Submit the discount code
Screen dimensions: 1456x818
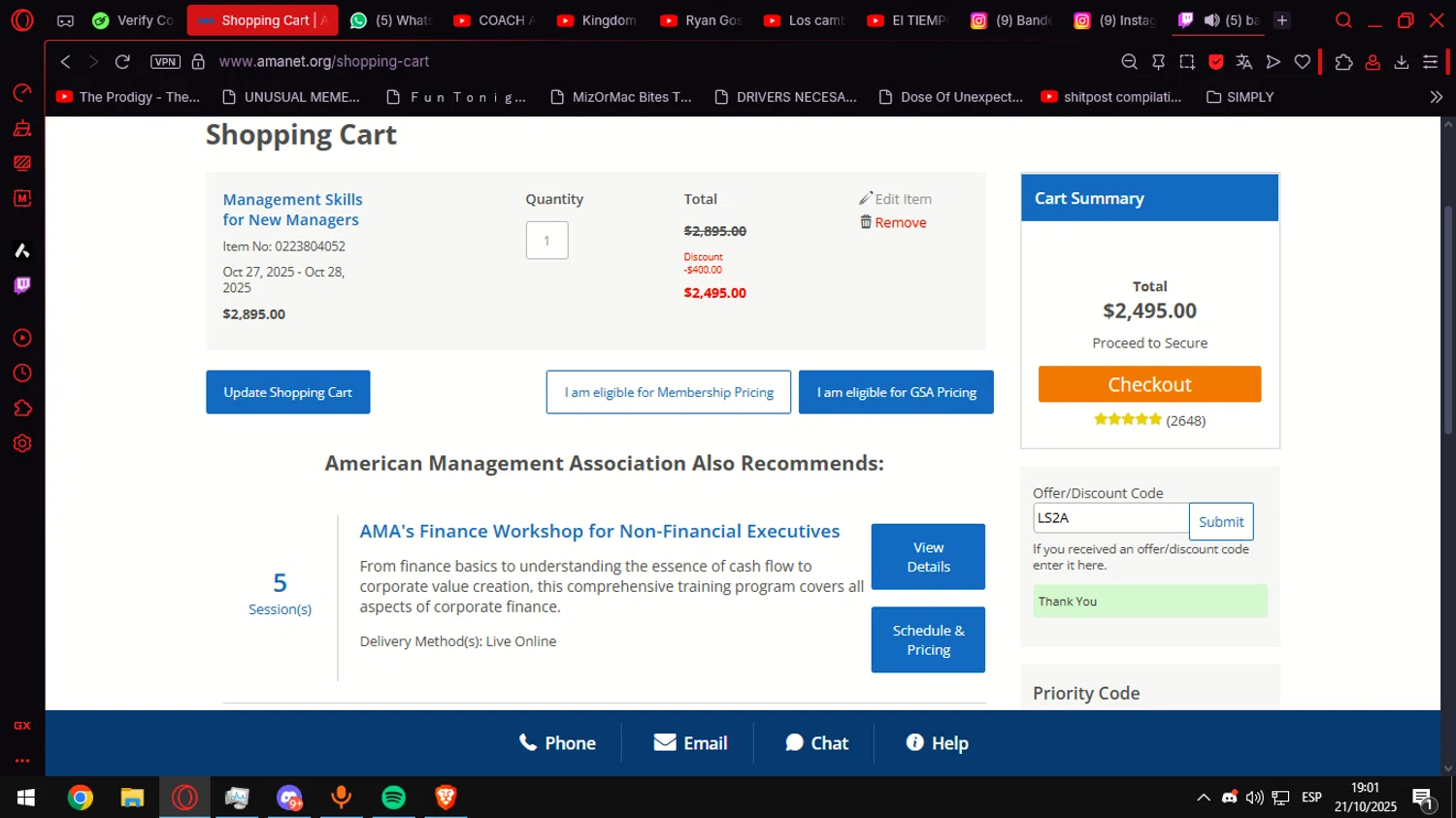[x=1221, y=521]
